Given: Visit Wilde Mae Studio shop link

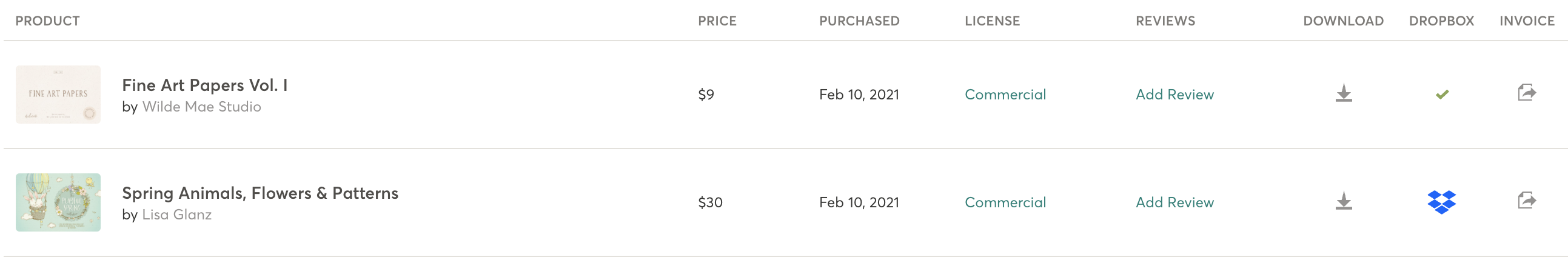Looking at the screenshot, I should (x=201, y=107).
